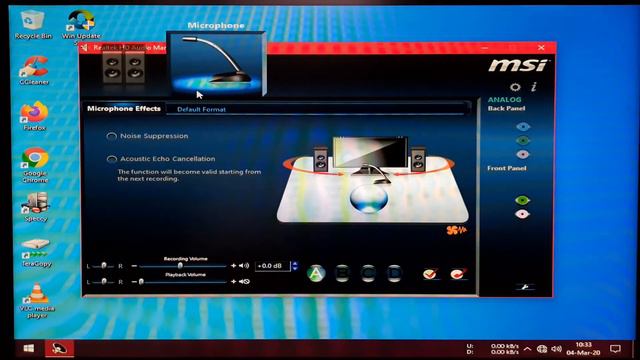The height and width of the screenshot is (360, 640).
Task: Open the Microphone Effects tab
Action: 124,109
